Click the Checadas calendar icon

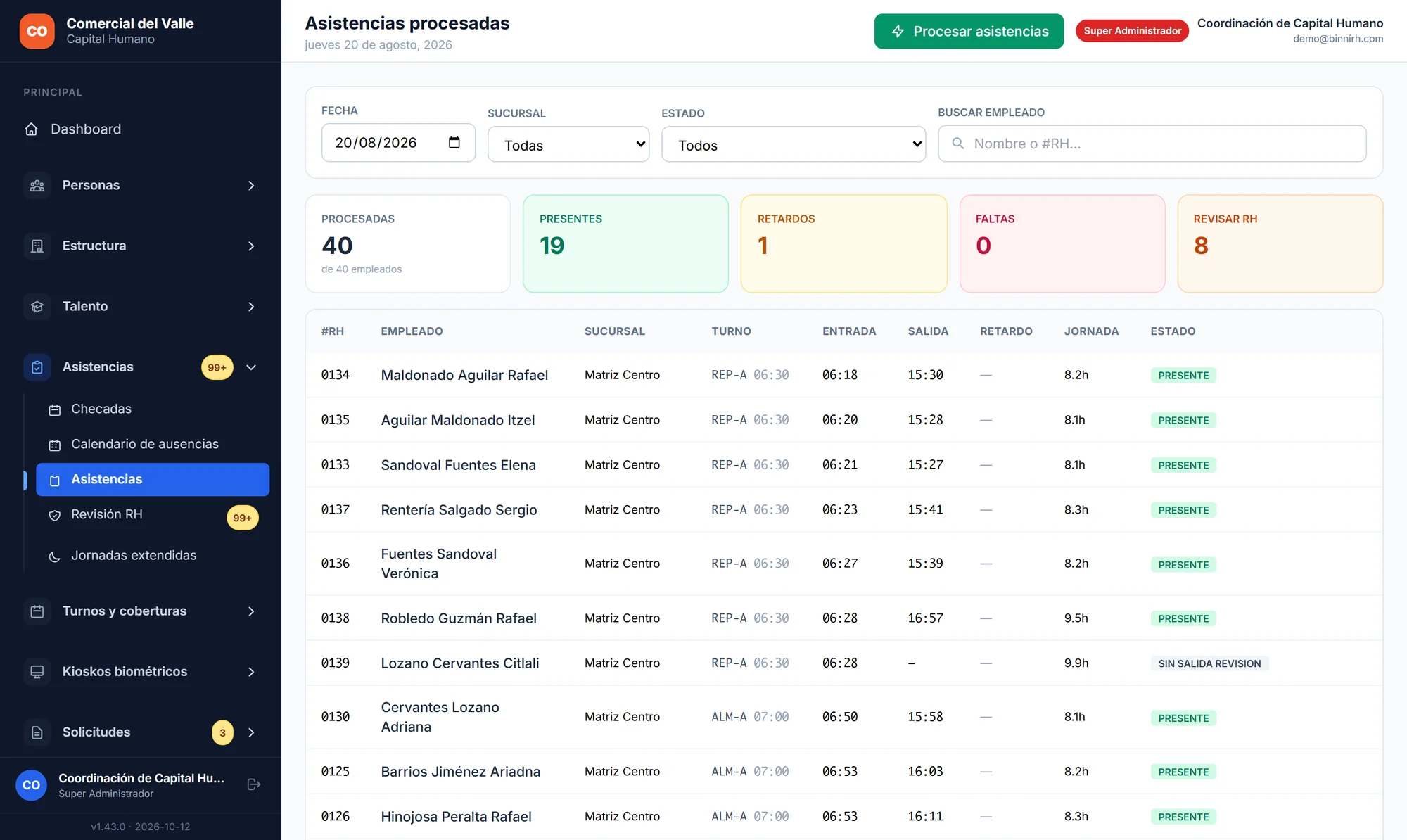[x=54, y=410]
